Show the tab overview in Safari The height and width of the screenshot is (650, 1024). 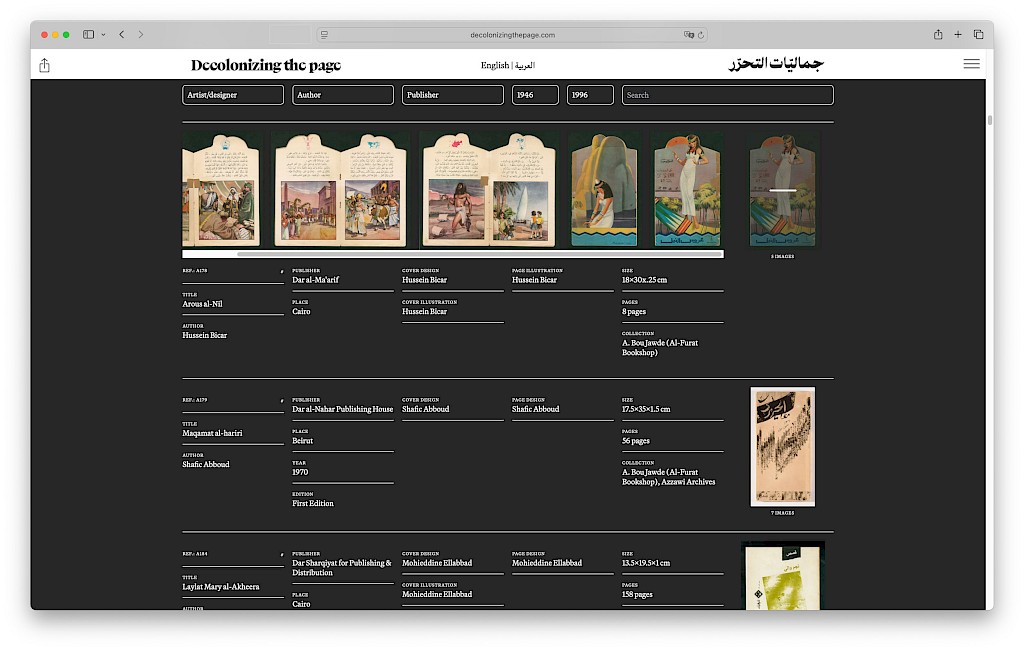tap(978, 34)
